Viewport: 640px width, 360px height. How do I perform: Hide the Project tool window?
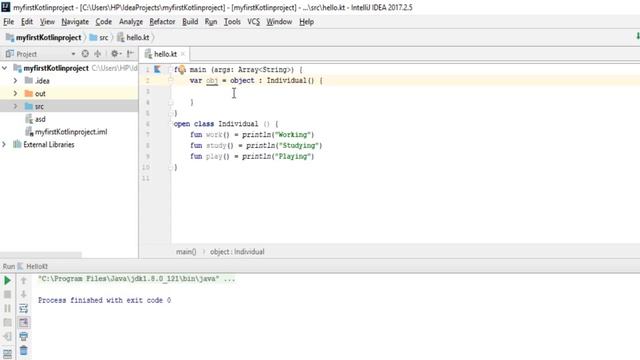click(130, 53)
